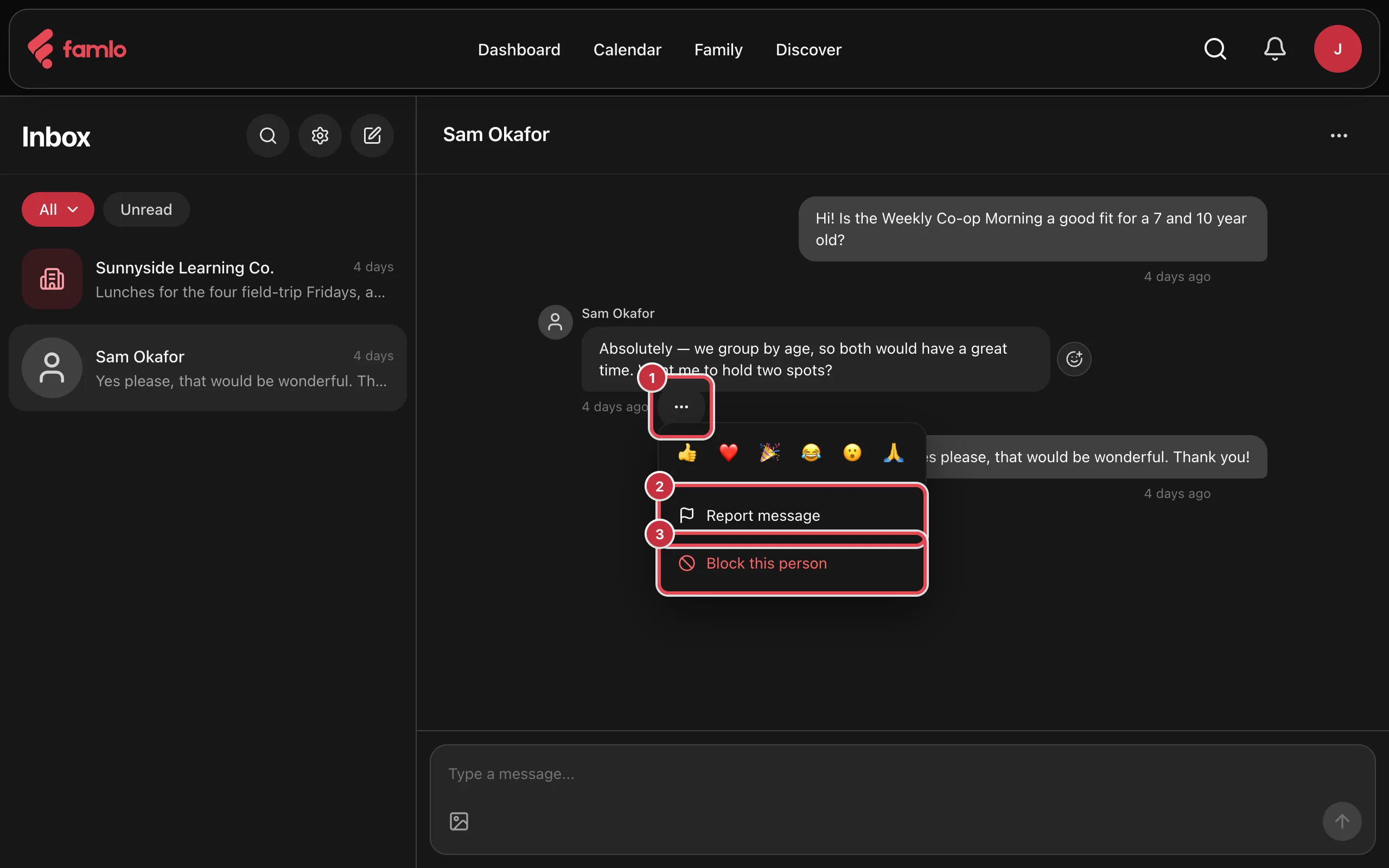Viewport: 1389px width, 868px height.
Task: Click Sam's reply about grouping by age
Action: tap(815, 359)
